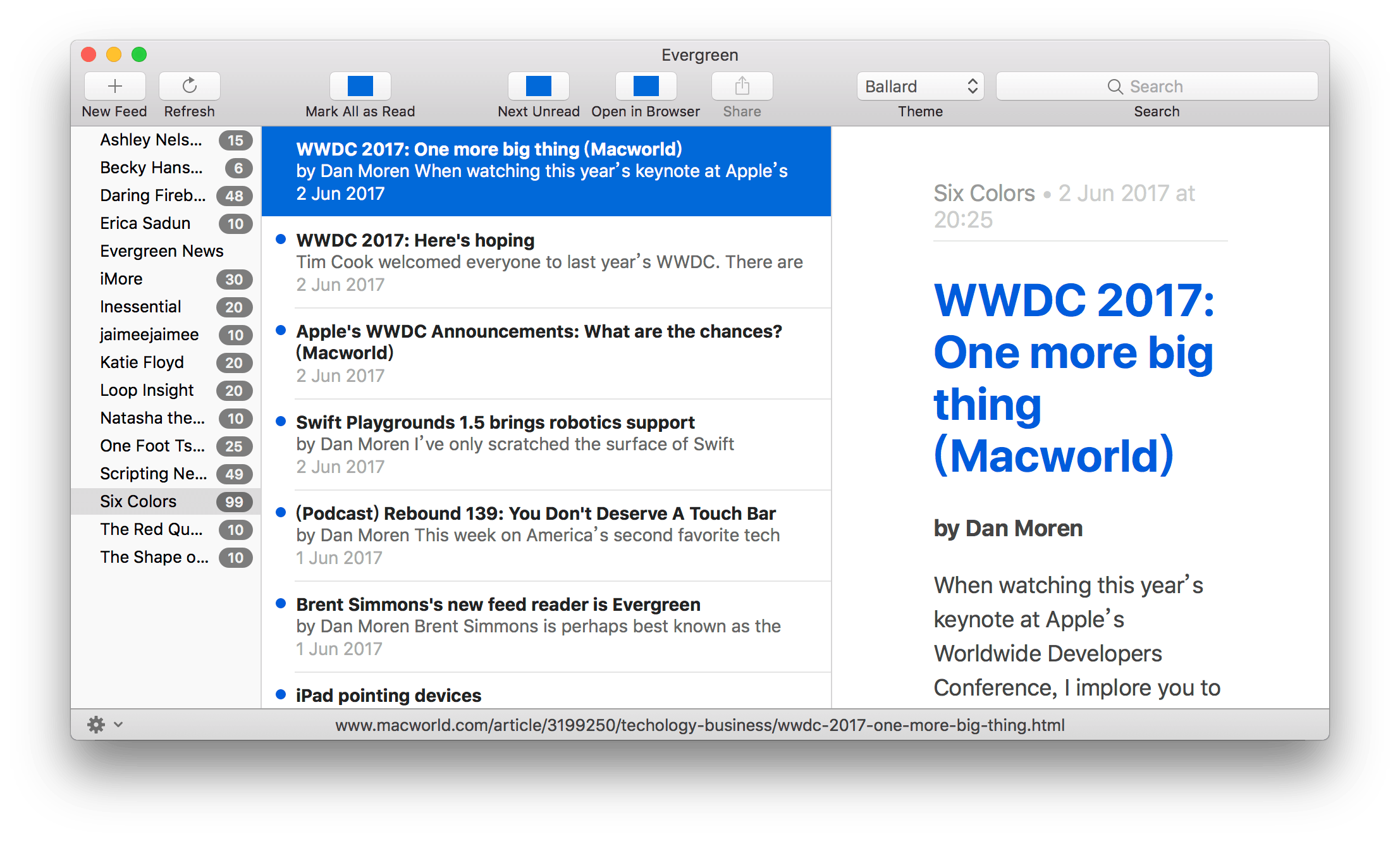The image size is (1400, 841).
Task: Click Six Colors source header in article pane
Action: click(985, 193)
